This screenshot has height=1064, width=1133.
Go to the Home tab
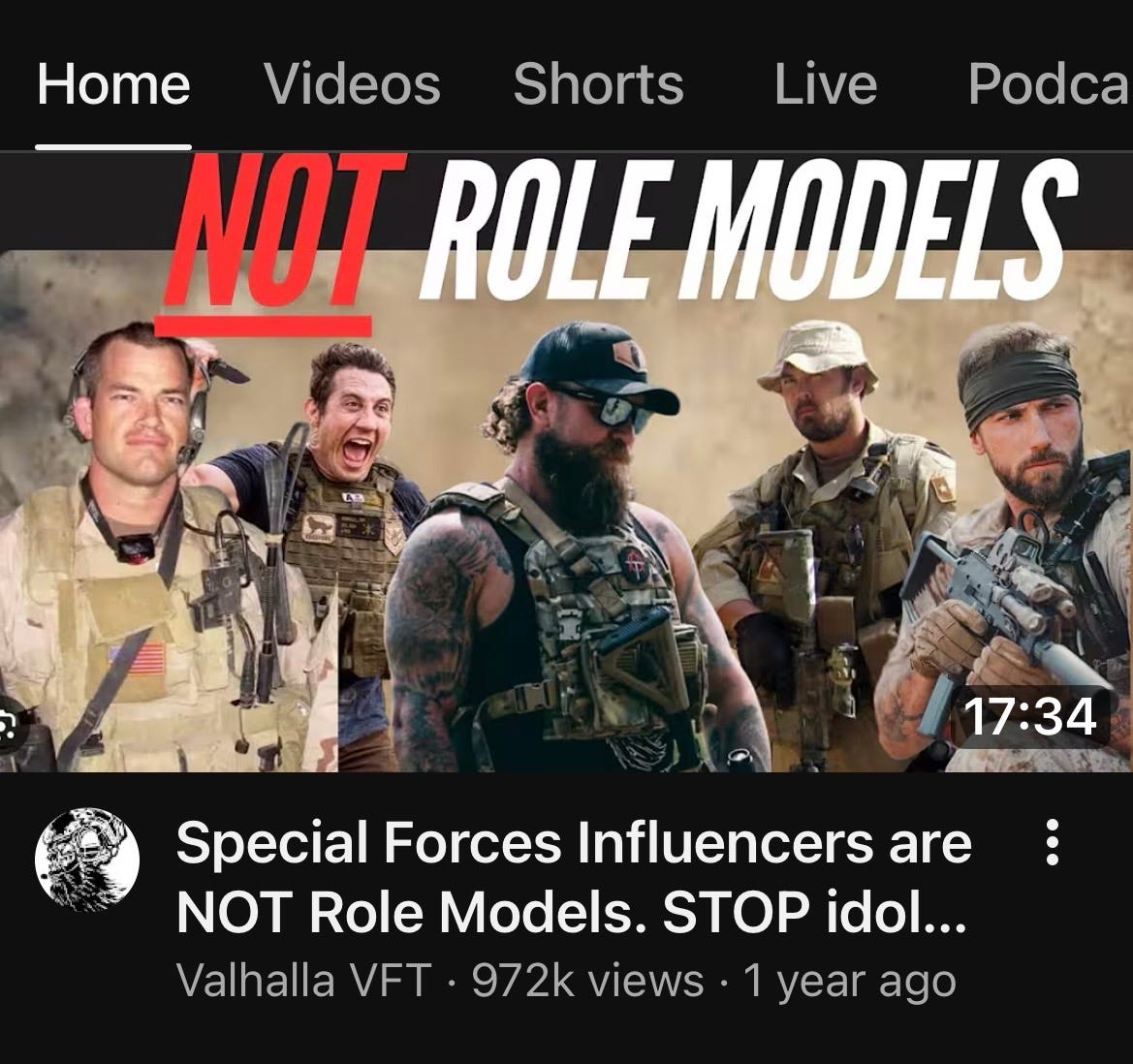(113, 83)
